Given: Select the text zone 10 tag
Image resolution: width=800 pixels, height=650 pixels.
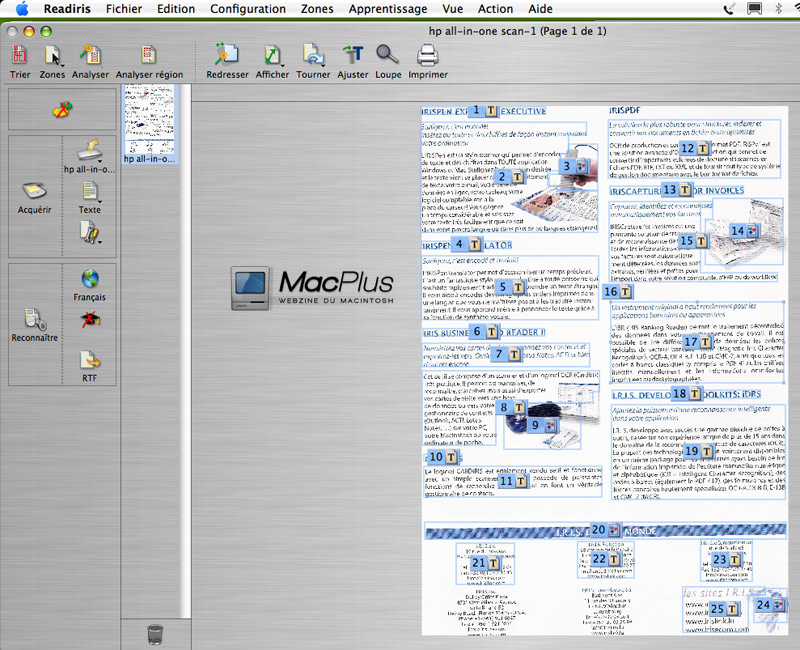Looking at the screenshot, I should coord(442,457).
